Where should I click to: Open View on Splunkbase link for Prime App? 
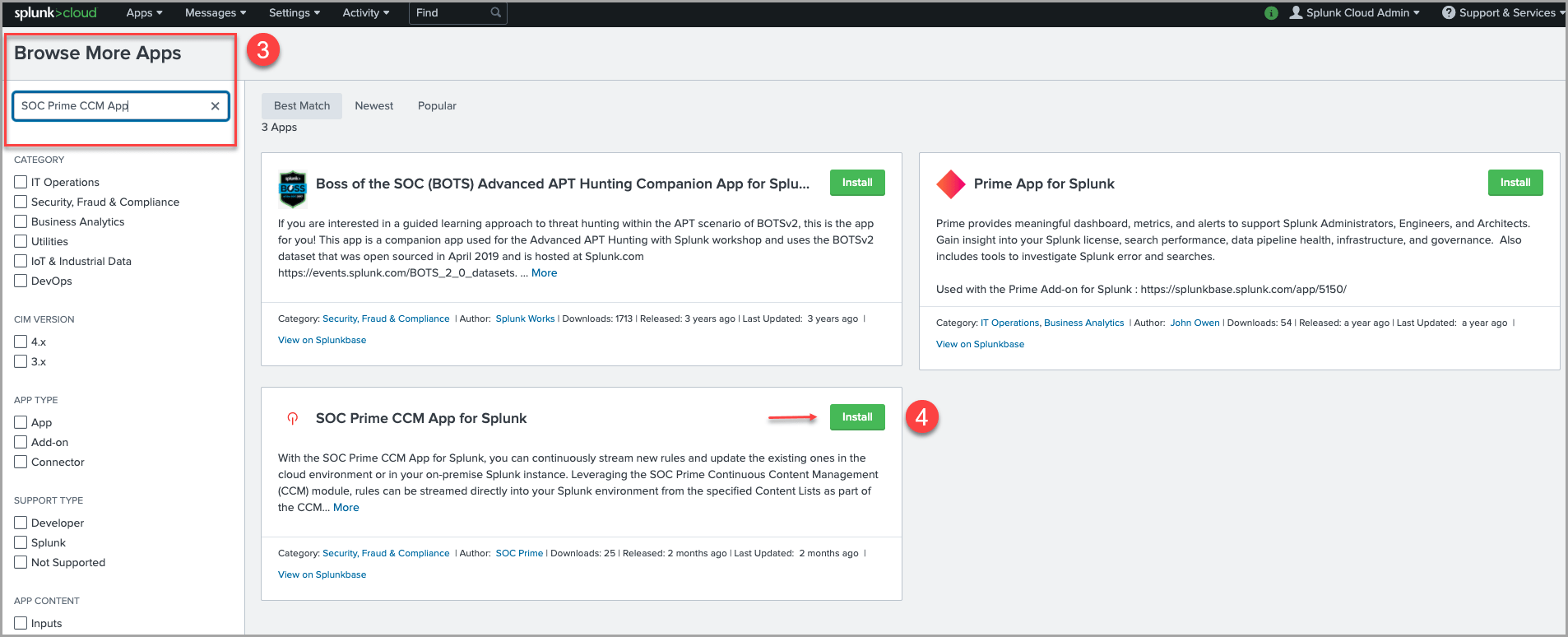(980, 344)
